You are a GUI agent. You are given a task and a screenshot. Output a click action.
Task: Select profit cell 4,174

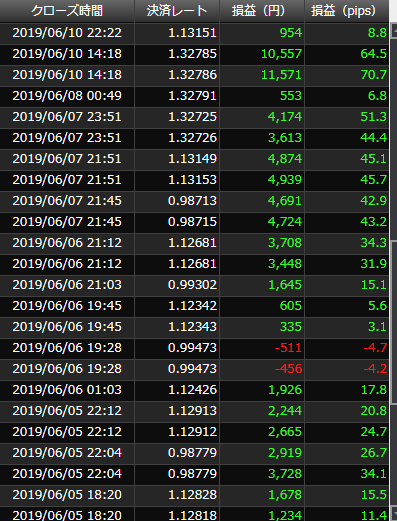(262, 117)
